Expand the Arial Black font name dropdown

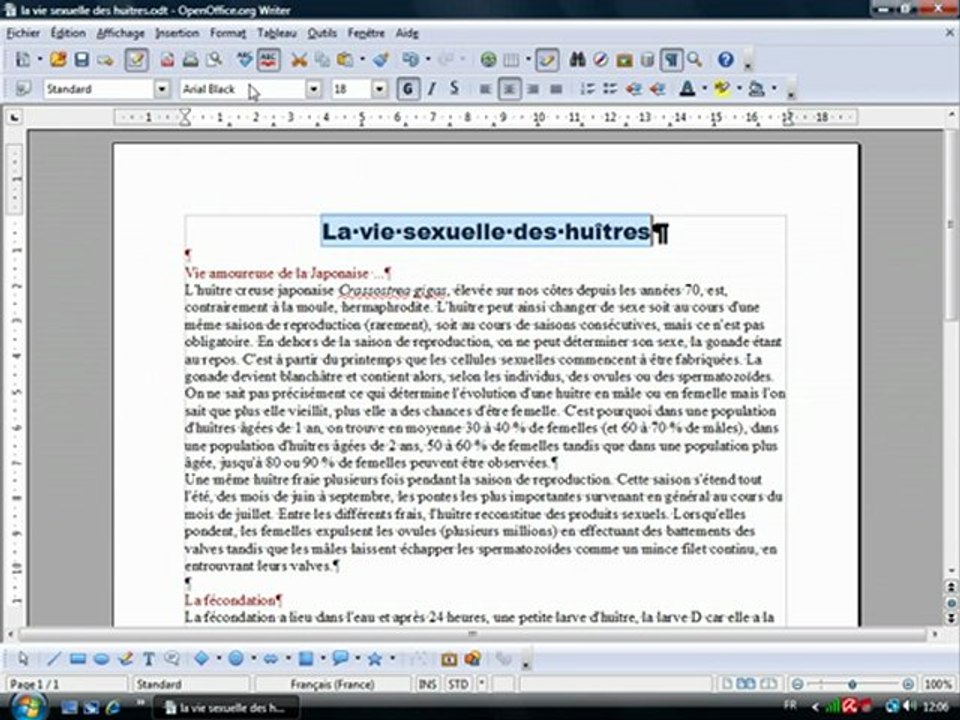click(x=313, y=89)
